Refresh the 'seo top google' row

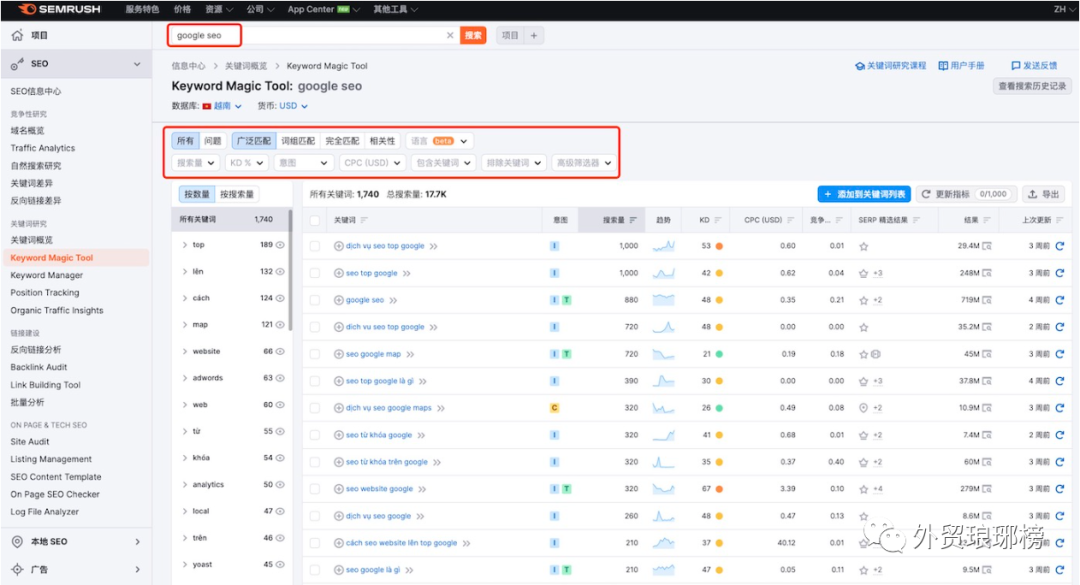pyautogui.click(x=1059, y=273)
